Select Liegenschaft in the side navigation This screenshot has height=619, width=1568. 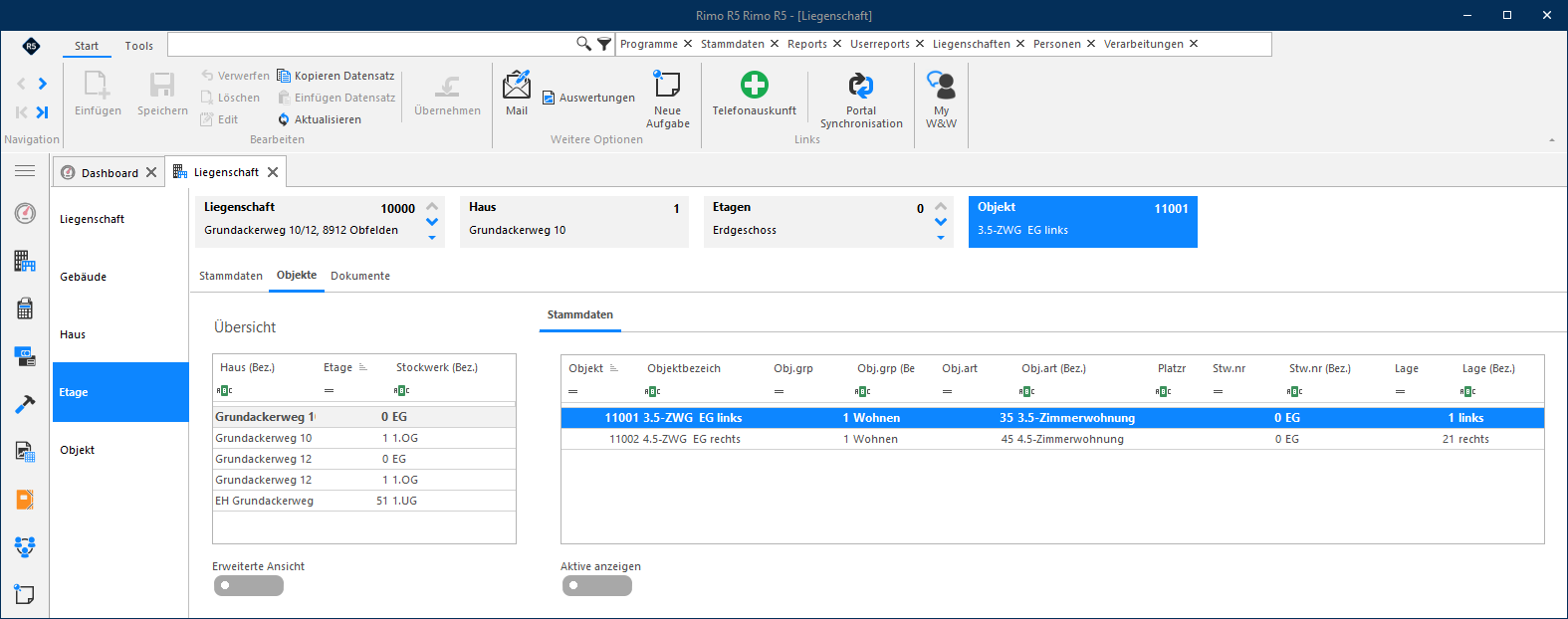[120, 219]
